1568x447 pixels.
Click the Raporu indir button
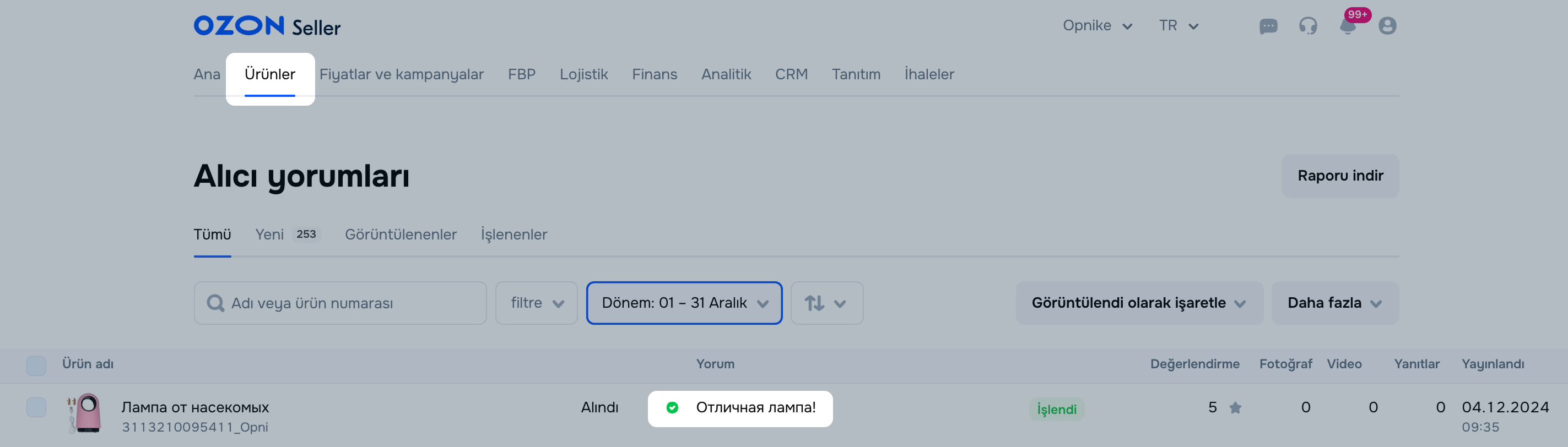pos(1340,176)
